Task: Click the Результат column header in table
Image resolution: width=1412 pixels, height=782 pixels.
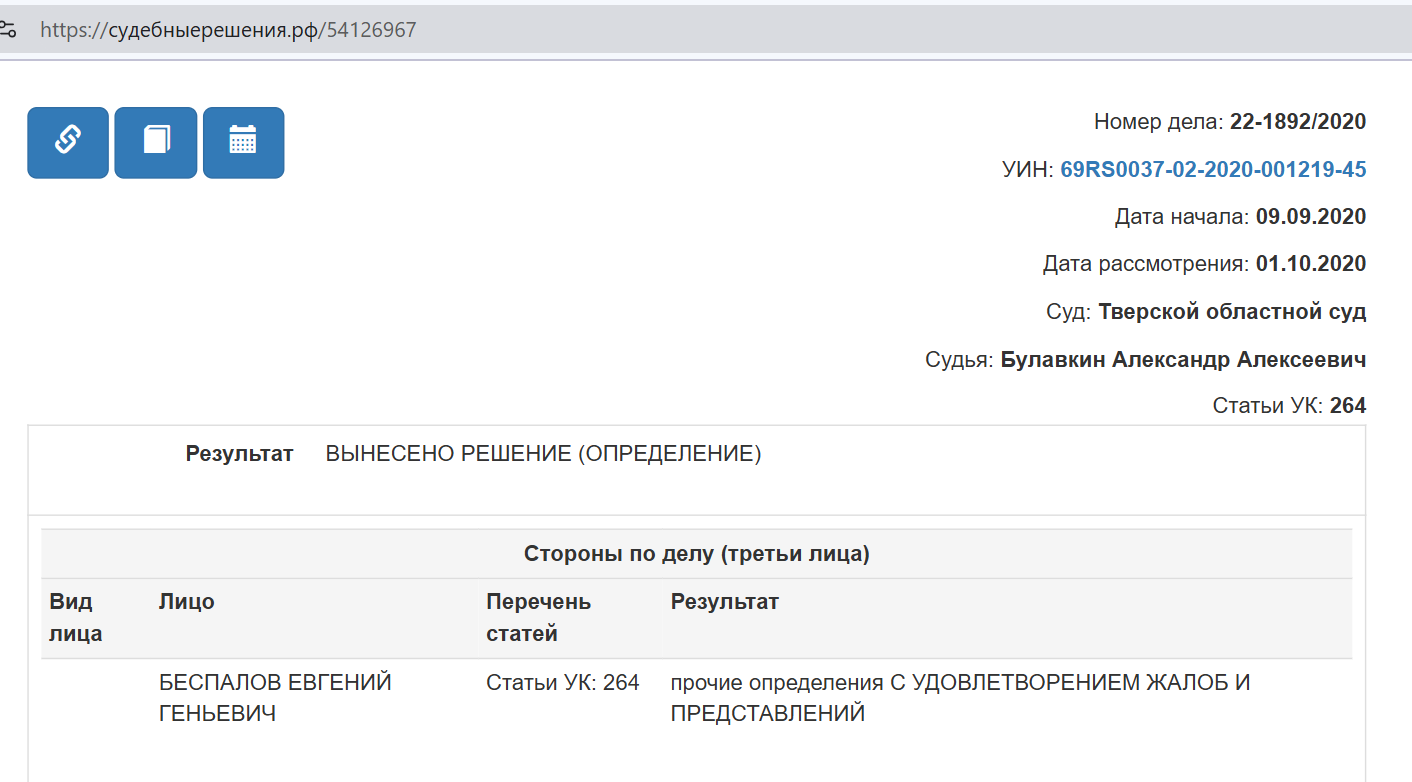Action: click(724, 602)
